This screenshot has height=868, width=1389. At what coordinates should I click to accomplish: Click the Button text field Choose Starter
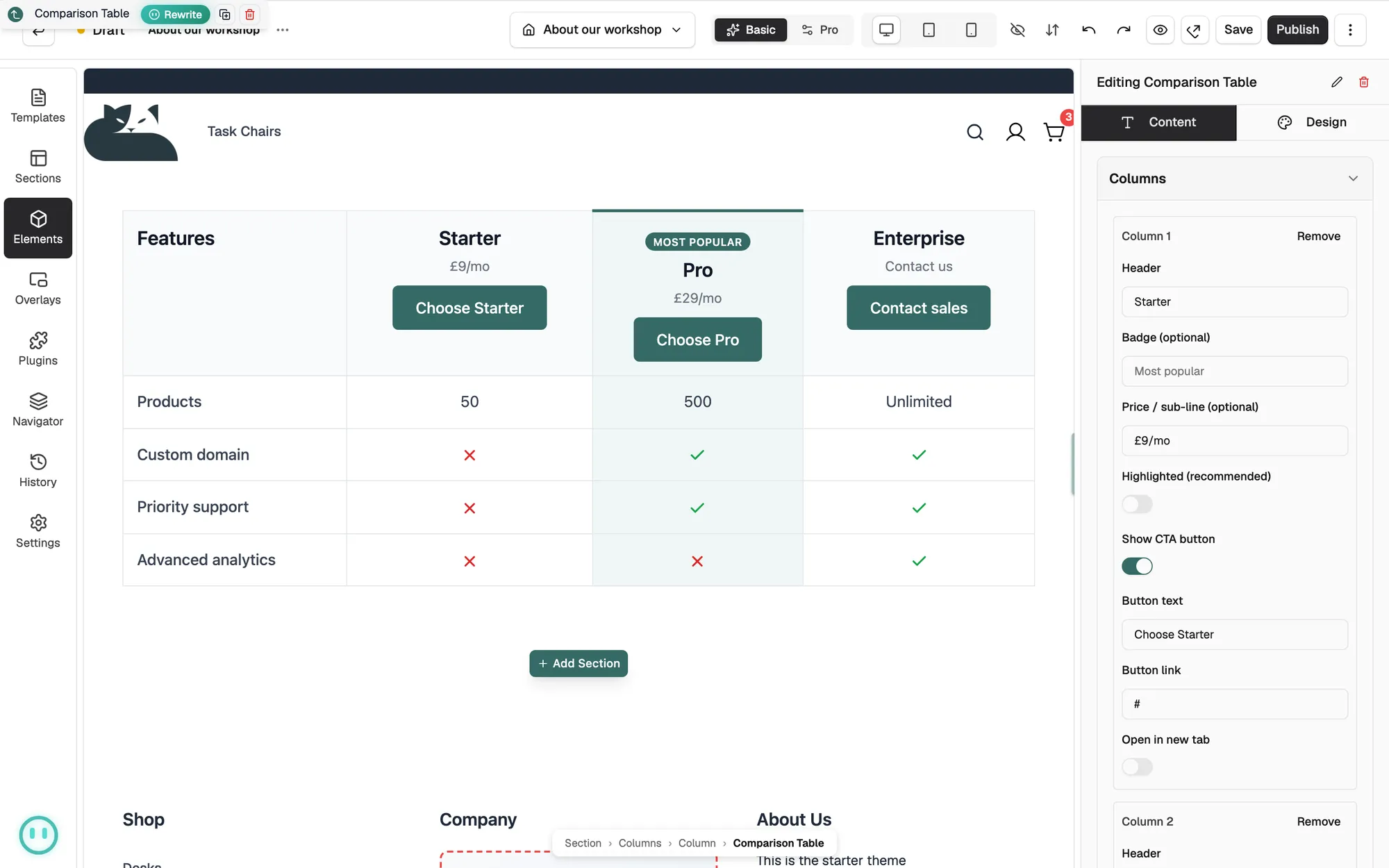pos(1234,635)
